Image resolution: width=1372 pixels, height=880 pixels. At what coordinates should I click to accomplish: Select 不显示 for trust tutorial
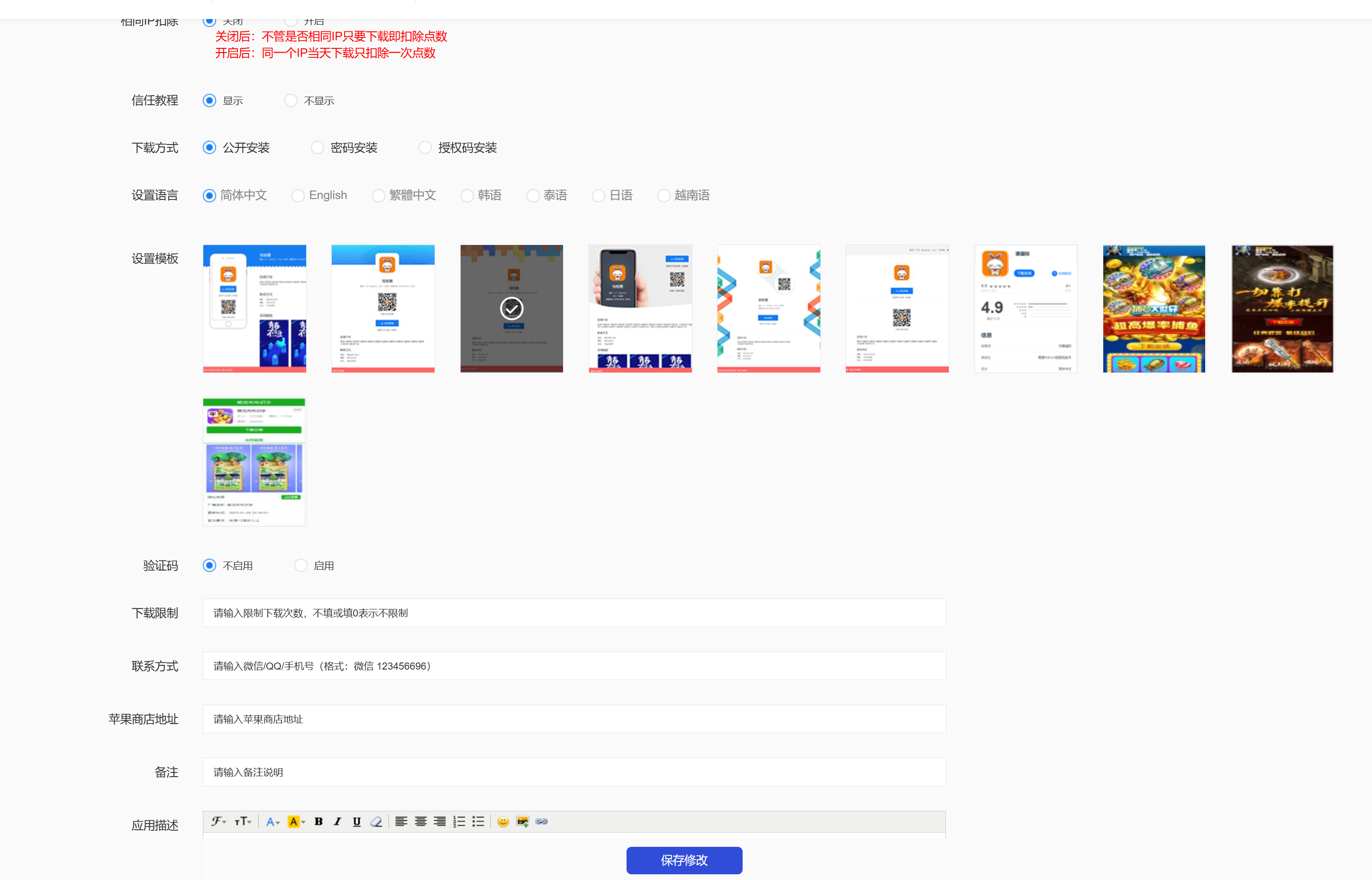tap(291, 101)
